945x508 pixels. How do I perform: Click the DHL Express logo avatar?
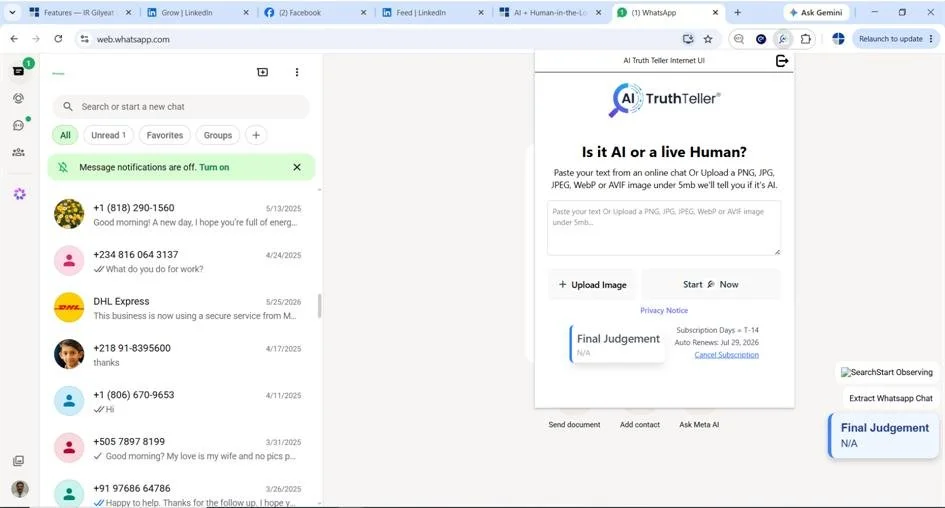pyautogui.click(x=69, y=307)
